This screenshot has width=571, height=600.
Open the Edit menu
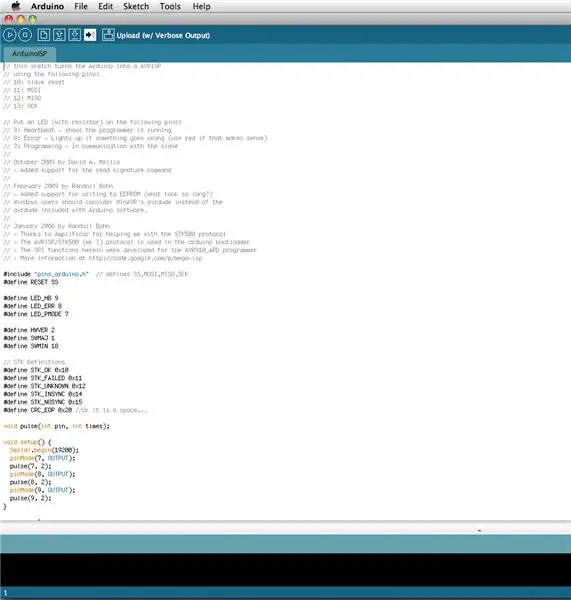(x=106, y=7)
